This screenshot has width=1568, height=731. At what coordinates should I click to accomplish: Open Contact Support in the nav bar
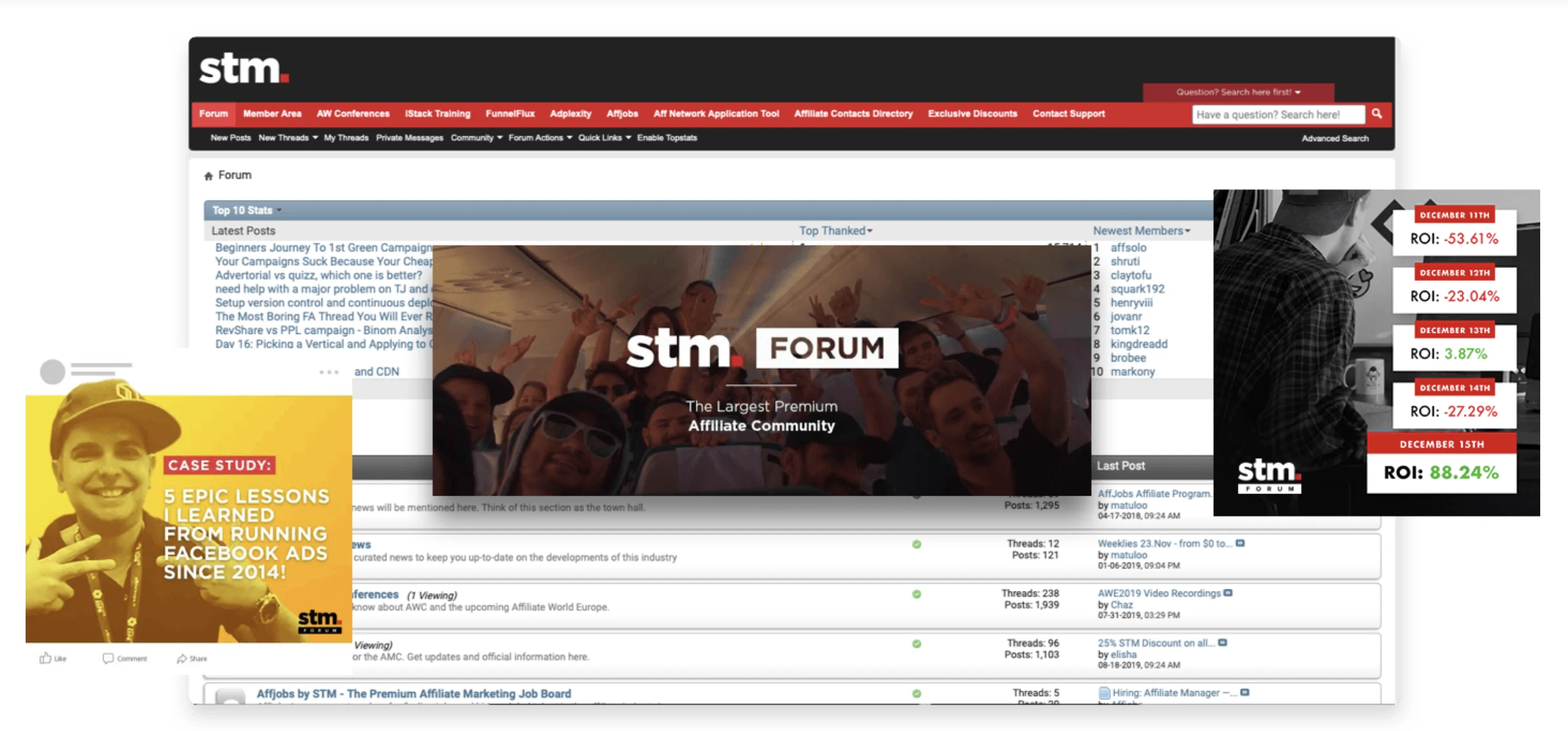click(1068, 114)
